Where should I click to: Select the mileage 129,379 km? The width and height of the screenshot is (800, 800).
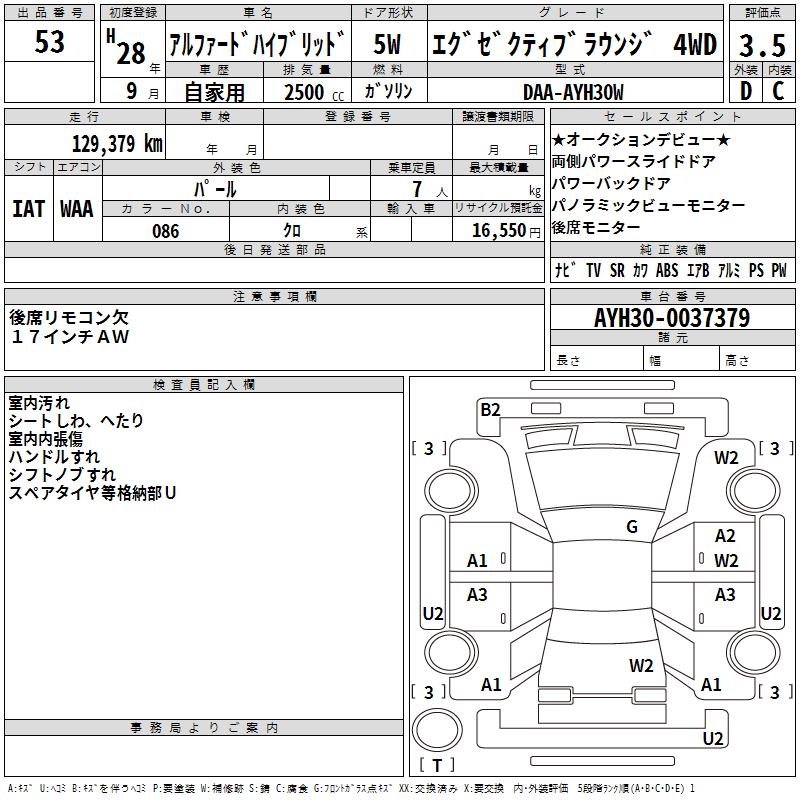tap(117, 143)
